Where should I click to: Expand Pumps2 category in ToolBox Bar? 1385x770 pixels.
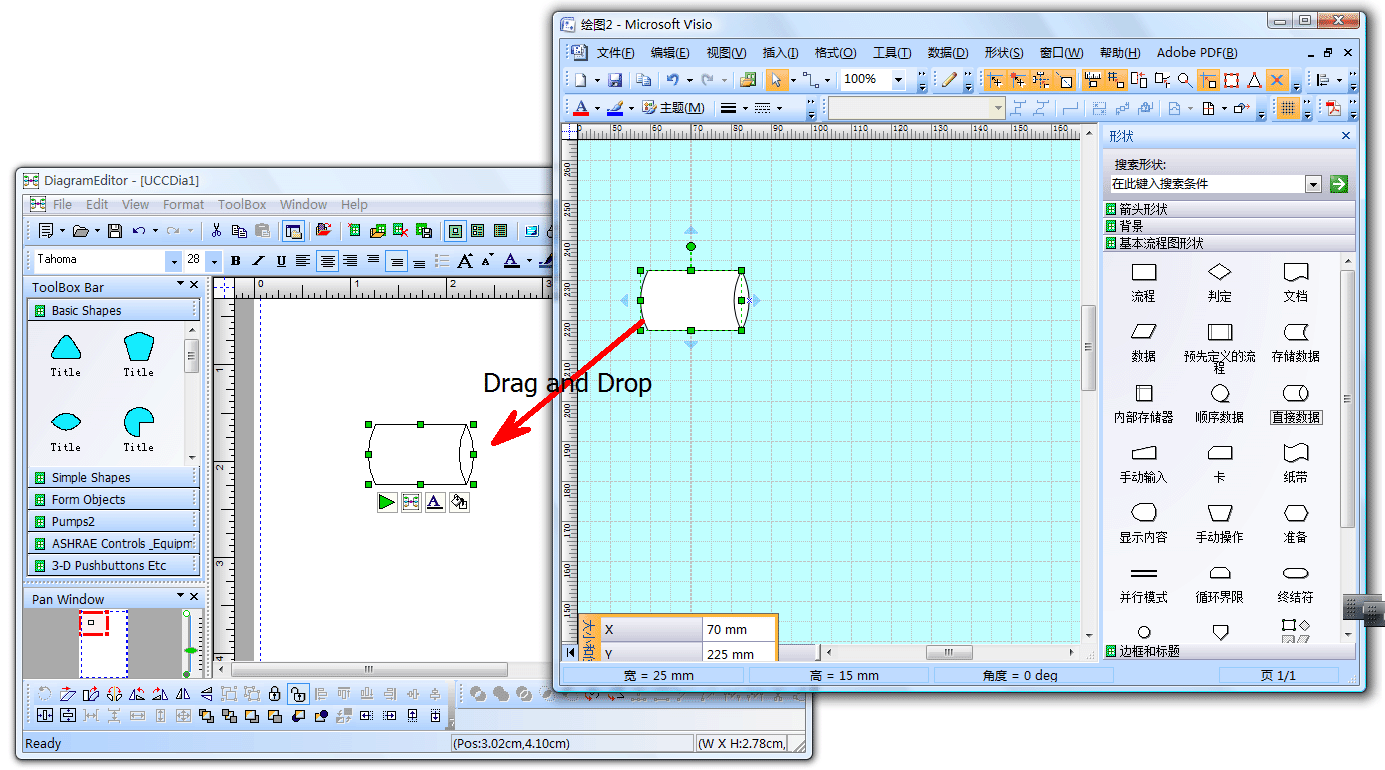coord(114,521)
